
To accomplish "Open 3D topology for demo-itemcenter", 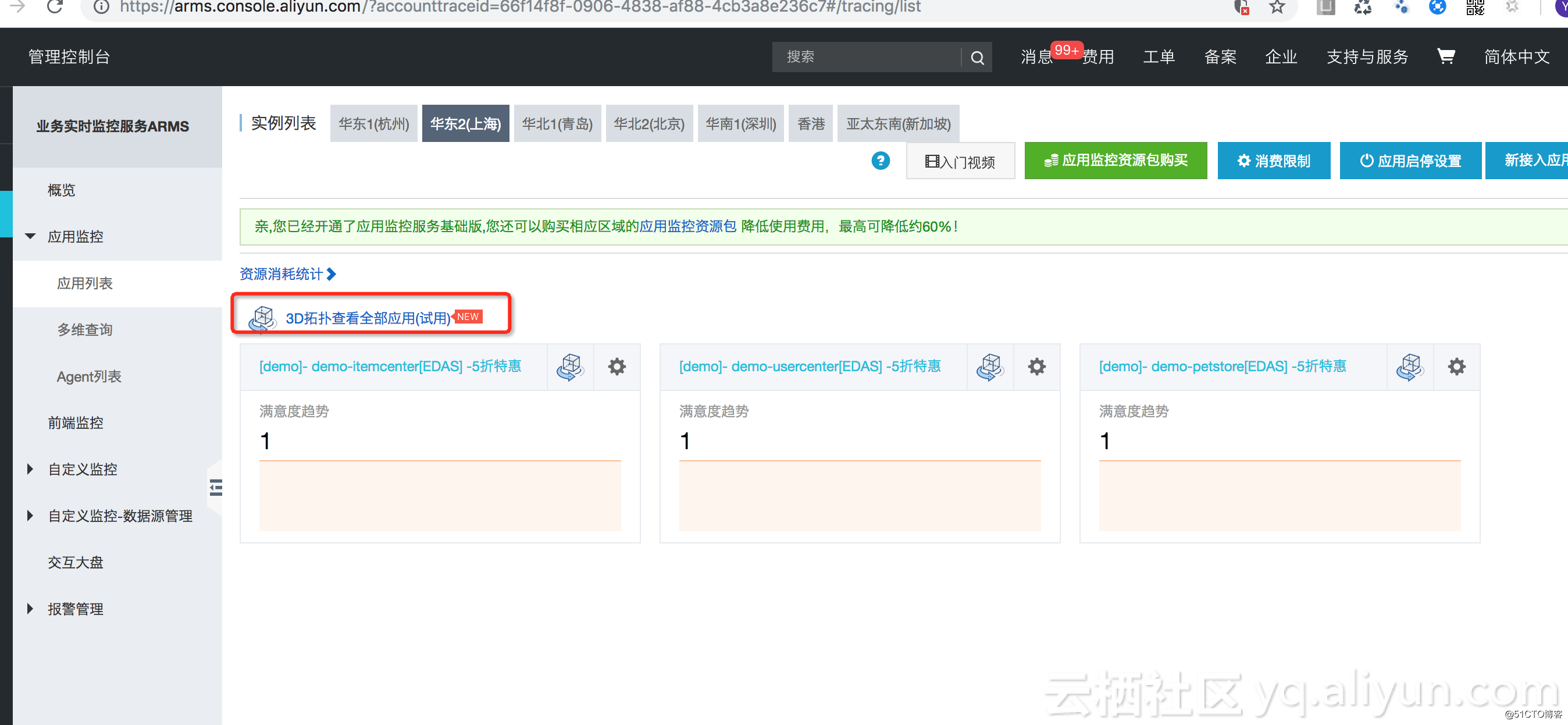I will [x=571, y=367].
